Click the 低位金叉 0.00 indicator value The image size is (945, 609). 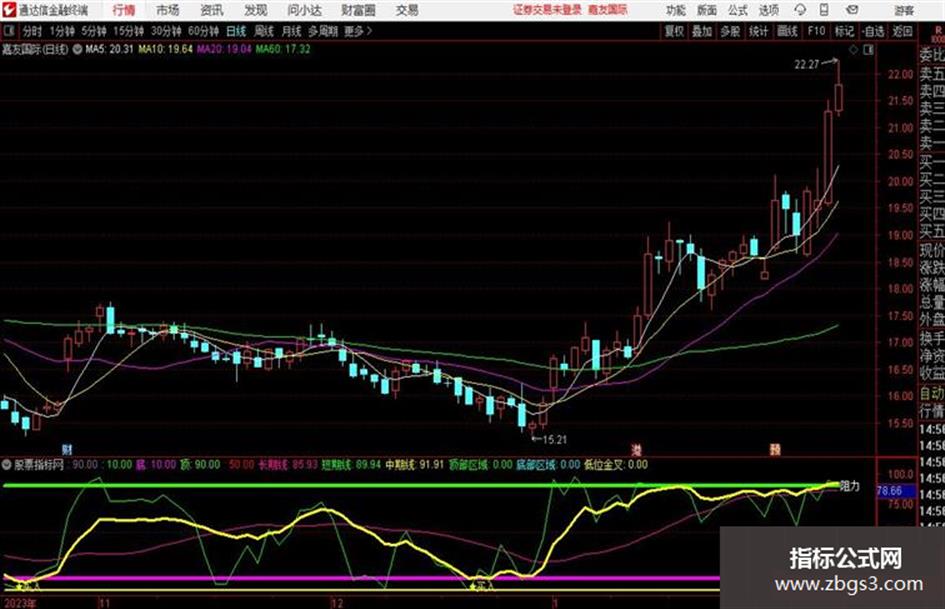pyautogui.click(x=616, y=465)
